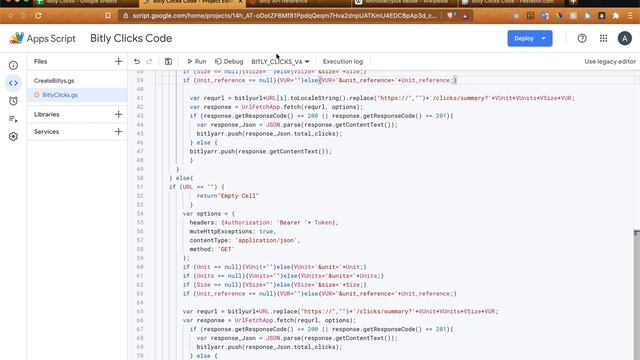Click the Apps Script logo
This screenshot has width=640, height=360.
tap(17, 38)
